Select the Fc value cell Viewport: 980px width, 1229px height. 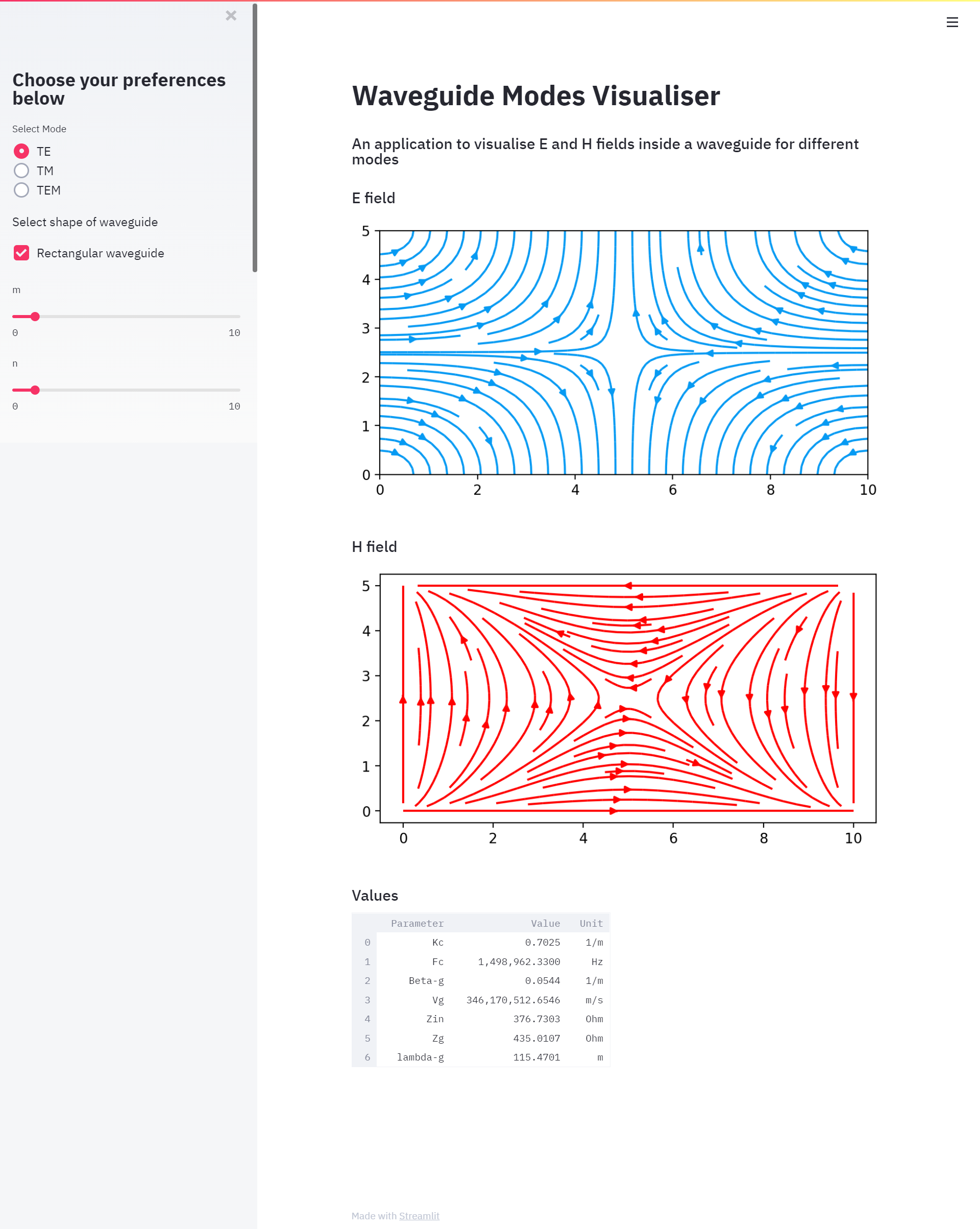(519, 961)
